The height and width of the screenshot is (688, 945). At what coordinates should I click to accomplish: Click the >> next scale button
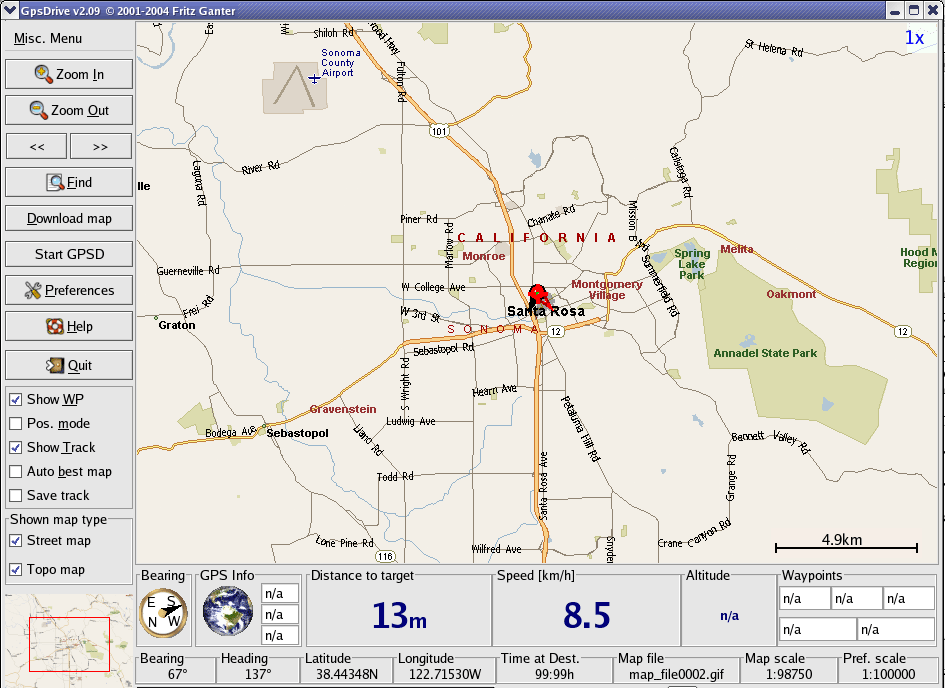(100, 146)
